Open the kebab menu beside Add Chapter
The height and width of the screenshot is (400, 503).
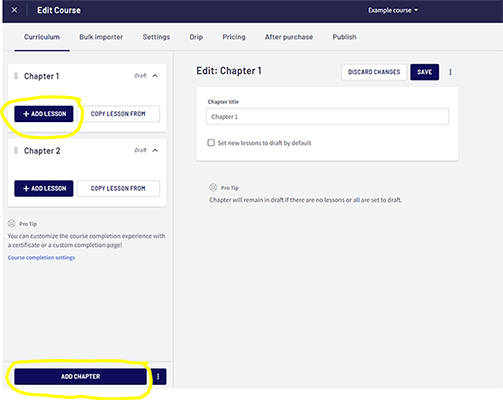point(158,377)
